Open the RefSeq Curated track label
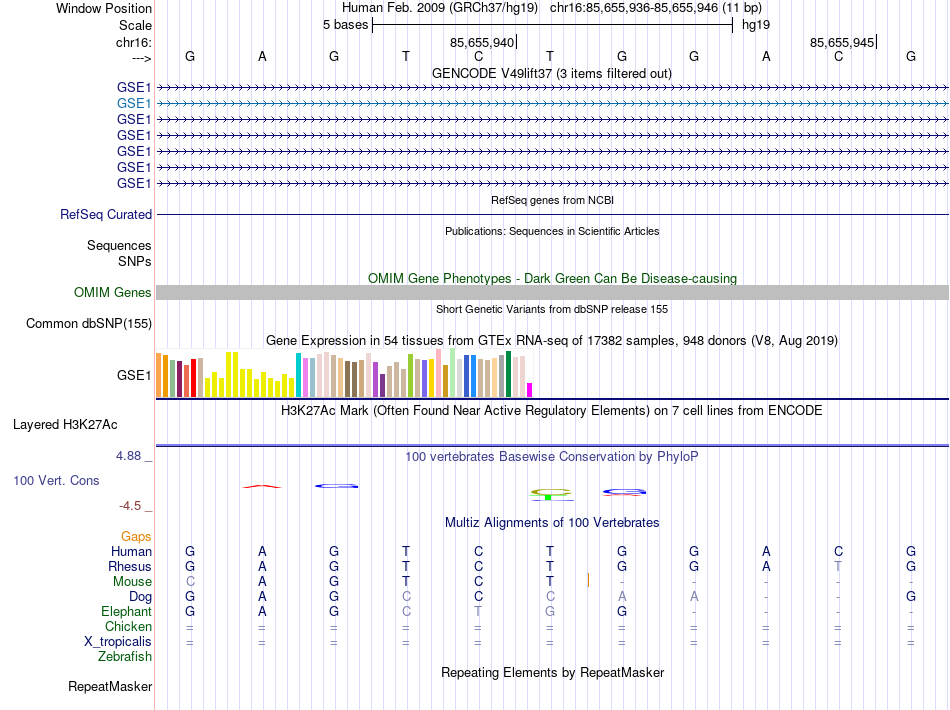This screenshot has height=710, width=950. [106, 214]
